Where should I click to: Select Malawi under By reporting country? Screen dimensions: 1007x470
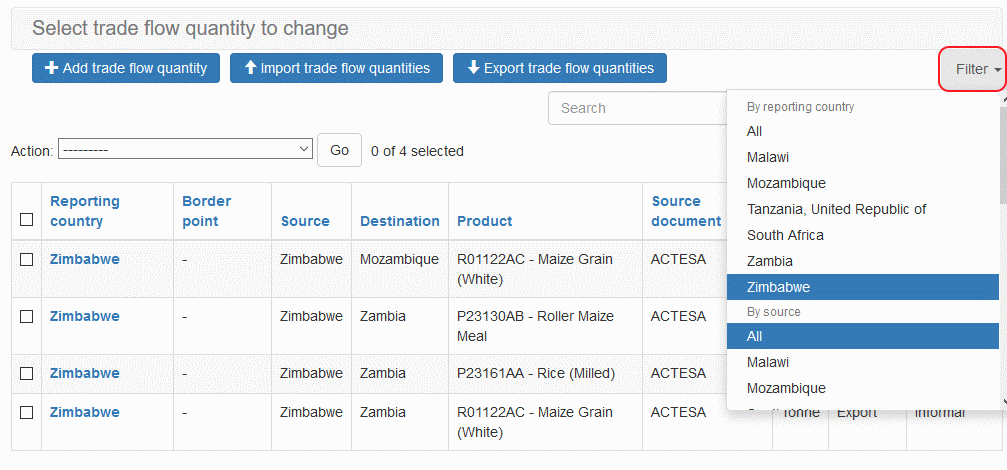[x=767, y=157]
